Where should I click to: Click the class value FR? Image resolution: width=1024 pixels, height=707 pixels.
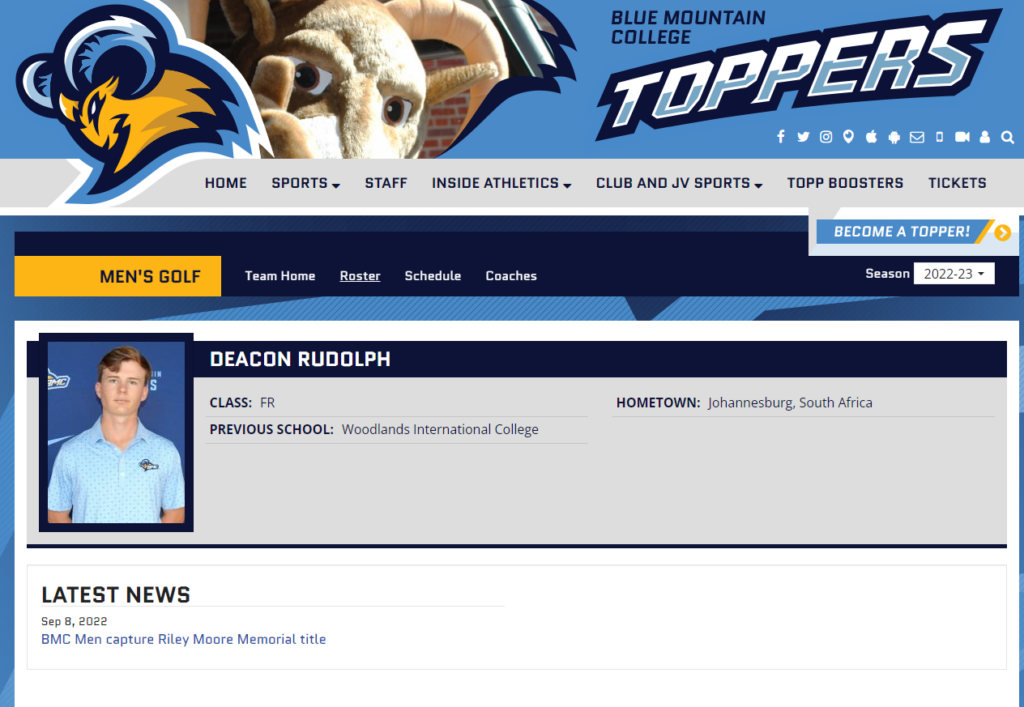coord(267,402)
